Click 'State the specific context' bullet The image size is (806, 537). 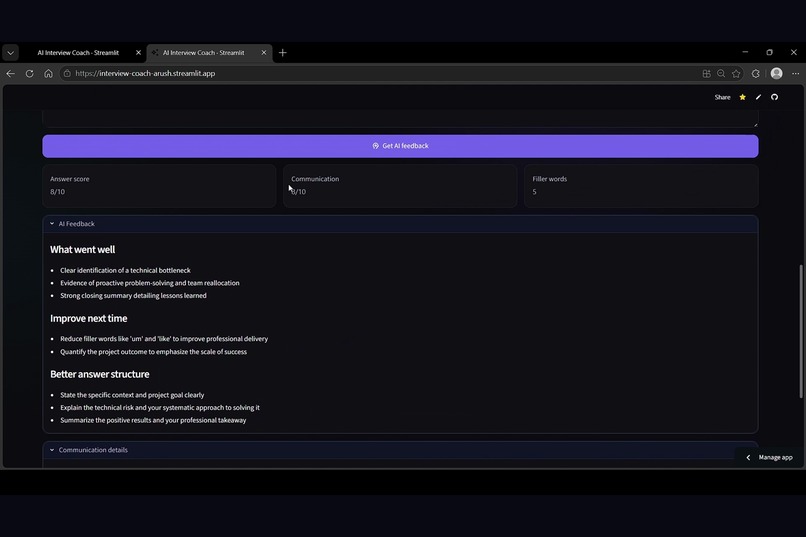click(x=132, y=395)
